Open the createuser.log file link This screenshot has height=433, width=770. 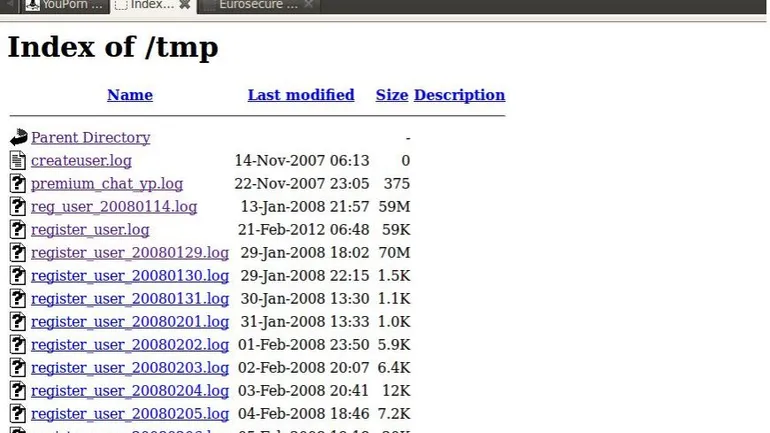pyautogui.click(x=81, y=161)
